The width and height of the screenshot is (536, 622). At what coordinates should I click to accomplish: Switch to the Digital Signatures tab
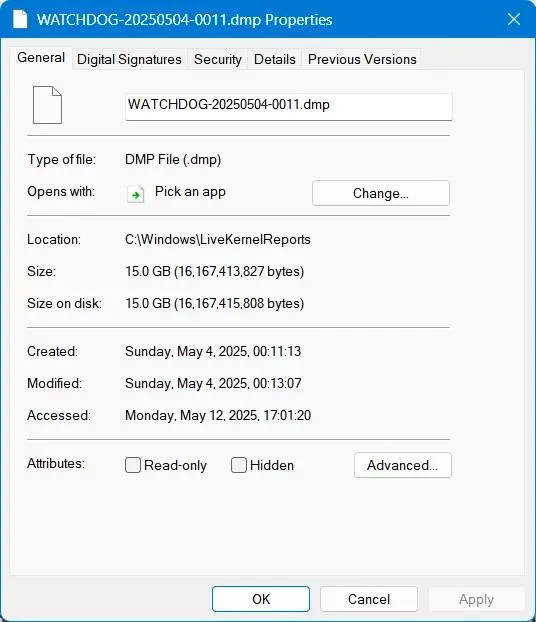(x=129, y=60)
